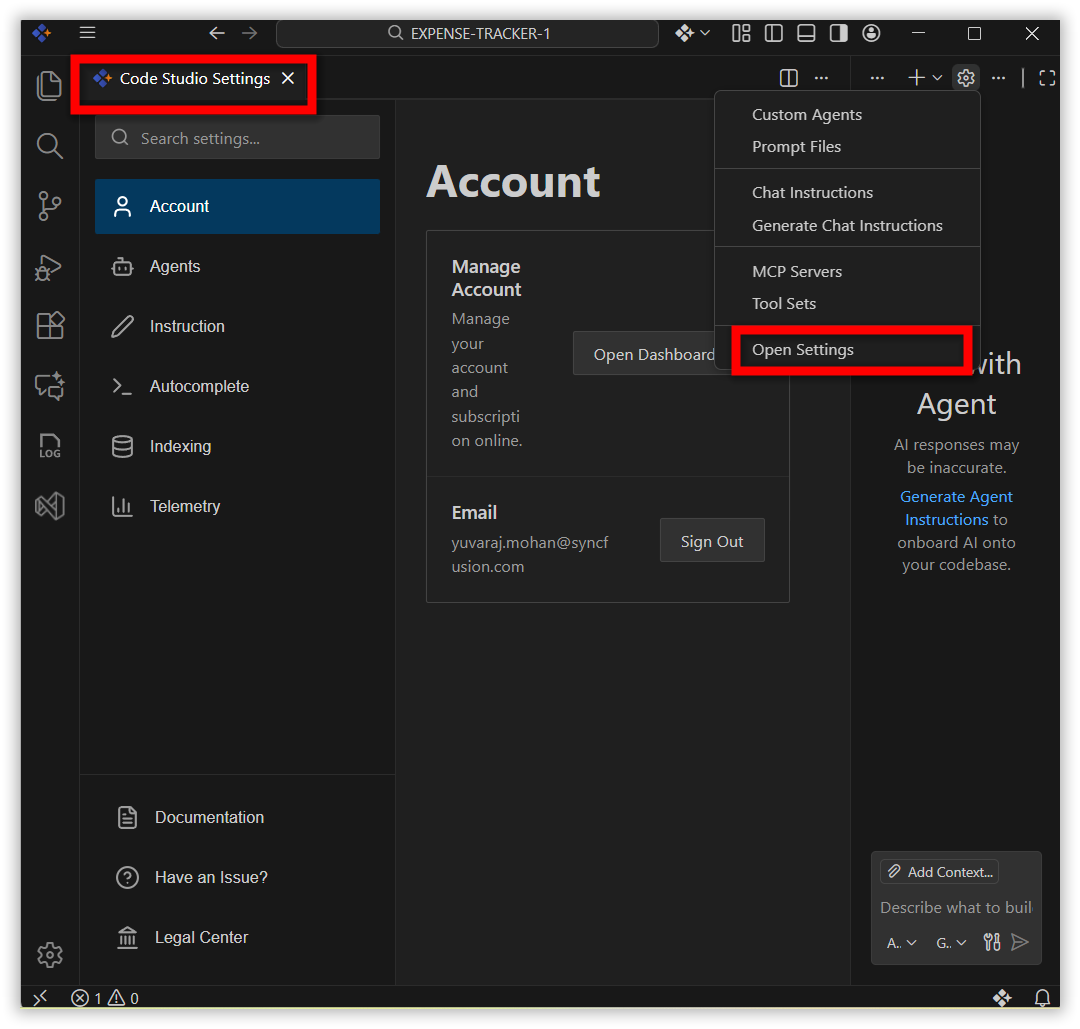Toggle the primary side bar layout icon
The height and width of the screenshot is (1029, 1080).
(773, 33)
